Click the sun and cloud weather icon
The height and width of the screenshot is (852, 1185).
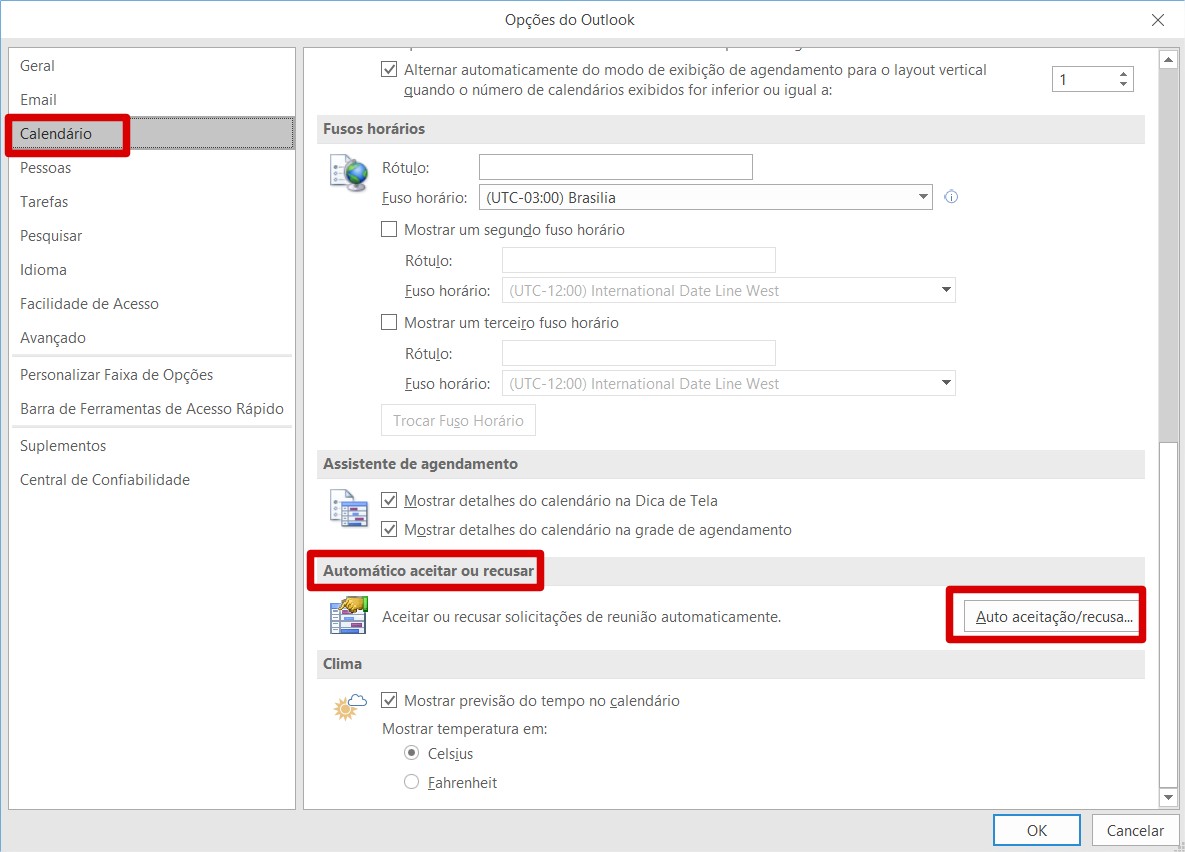[350, 707]
